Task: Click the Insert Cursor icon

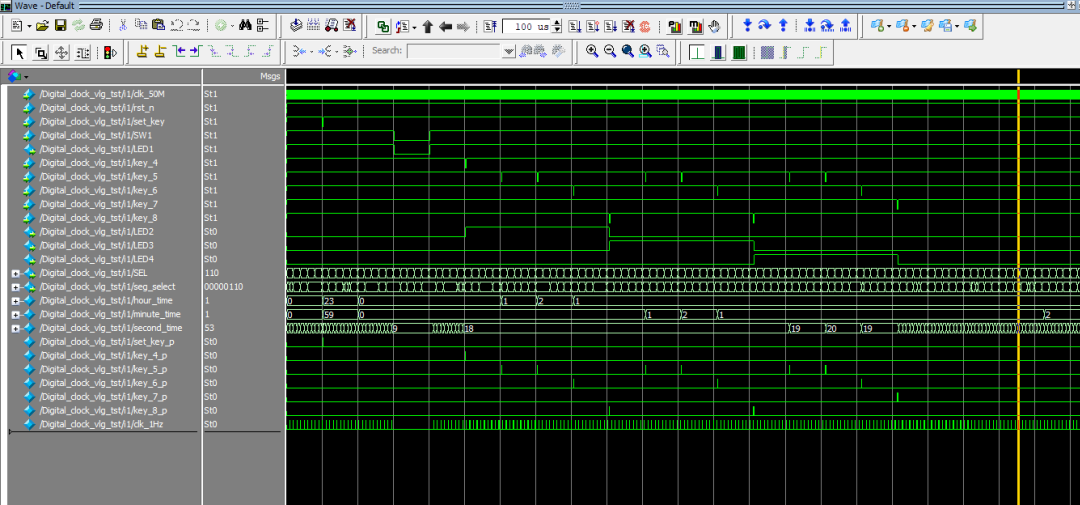Action: (x=142, y=52)
